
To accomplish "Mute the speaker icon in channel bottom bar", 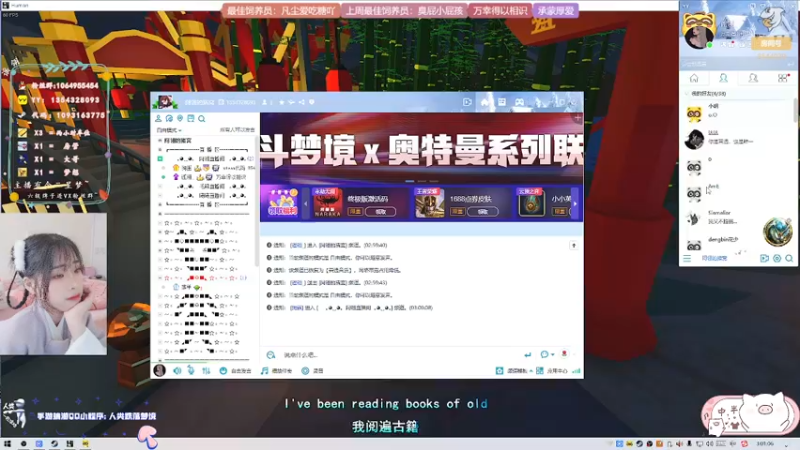I will [177, 371].
